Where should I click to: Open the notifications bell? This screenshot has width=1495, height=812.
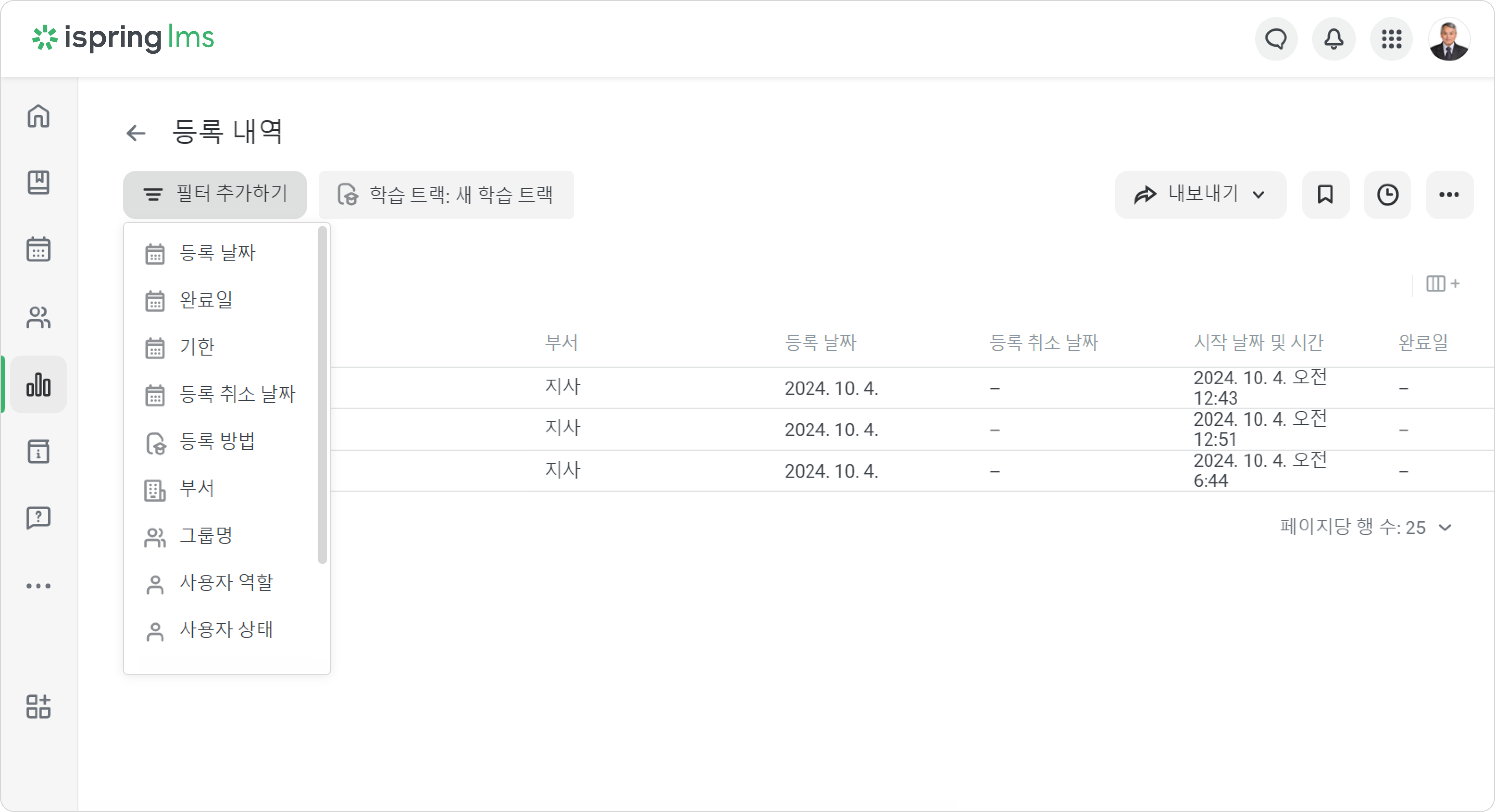pyautogui.click(x=1334, y=39)
